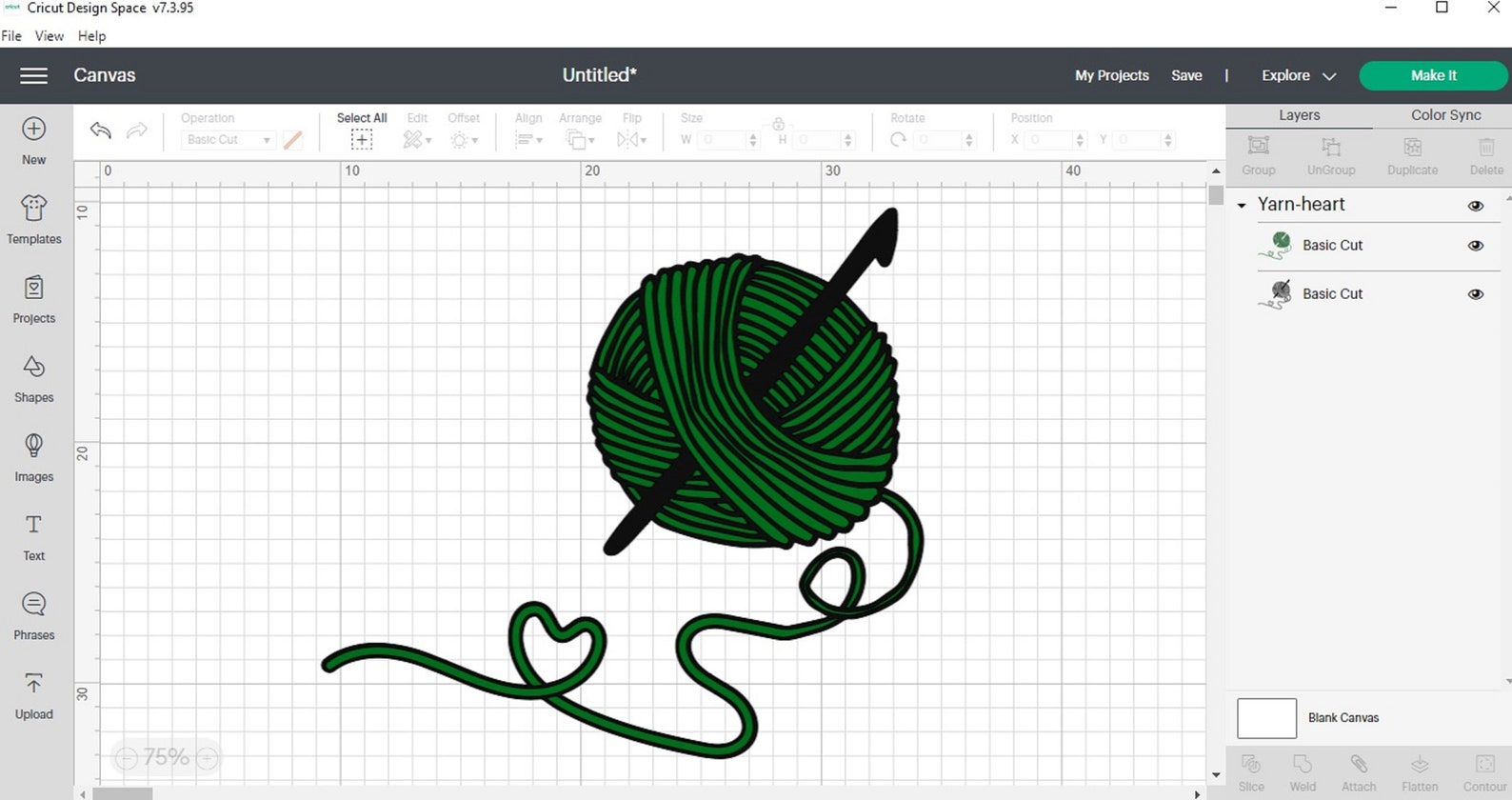Zoom out the canvas with minus

coord(127,758)
